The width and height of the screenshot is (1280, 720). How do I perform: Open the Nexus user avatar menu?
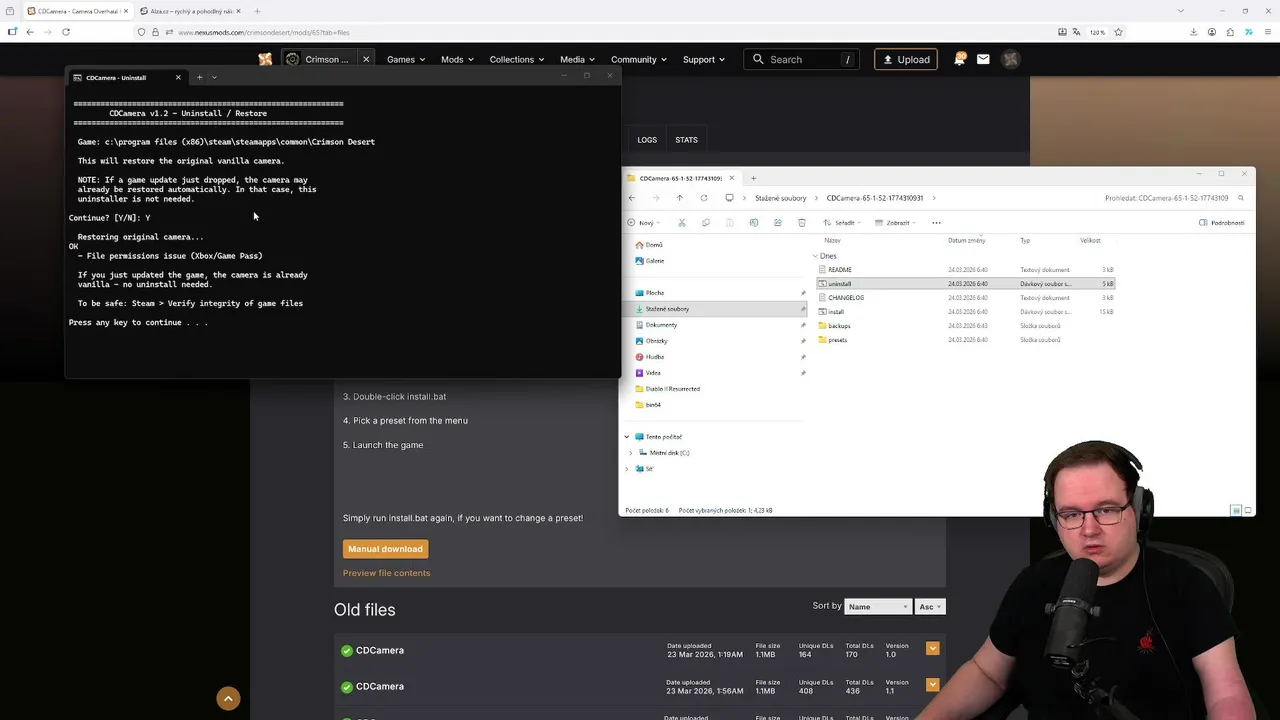point(1011,59)
